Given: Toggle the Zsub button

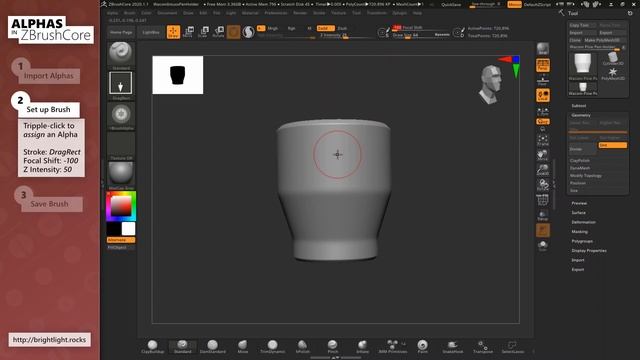Looking at the screenshot, I should pos(342,28).
